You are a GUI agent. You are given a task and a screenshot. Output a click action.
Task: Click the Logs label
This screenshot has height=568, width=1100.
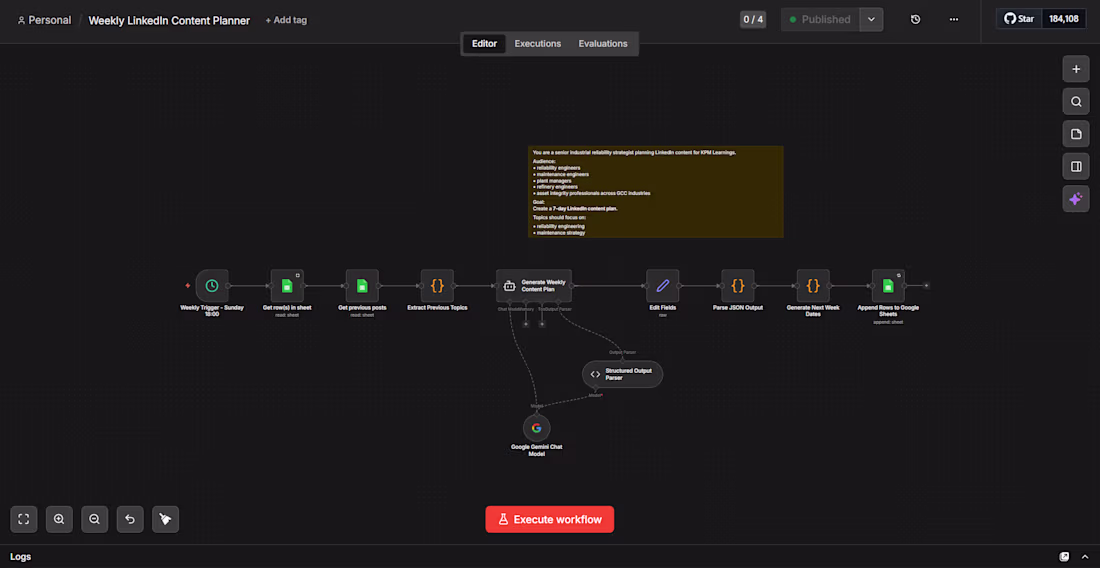pos(20,557)
